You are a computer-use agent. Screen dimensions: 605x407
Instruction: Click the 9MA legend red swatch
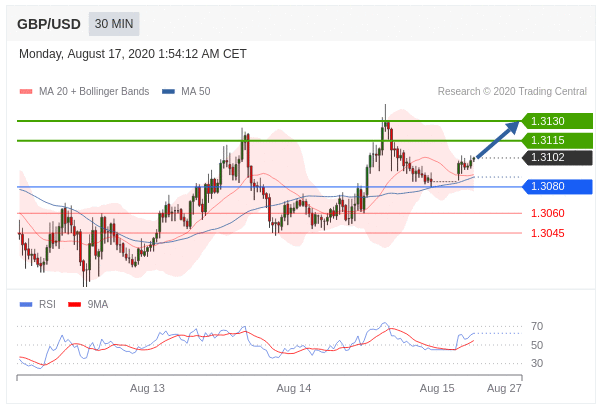pyautogui.click(x=74, y=305)
